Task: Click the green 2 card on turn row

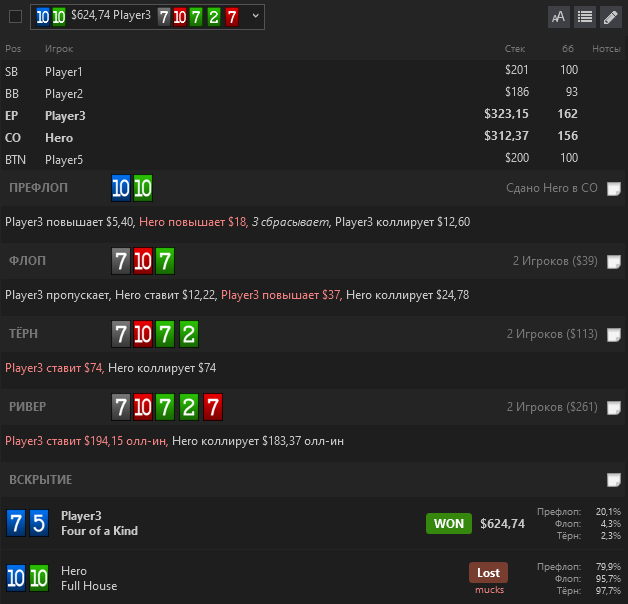Action: pos(189,334)
